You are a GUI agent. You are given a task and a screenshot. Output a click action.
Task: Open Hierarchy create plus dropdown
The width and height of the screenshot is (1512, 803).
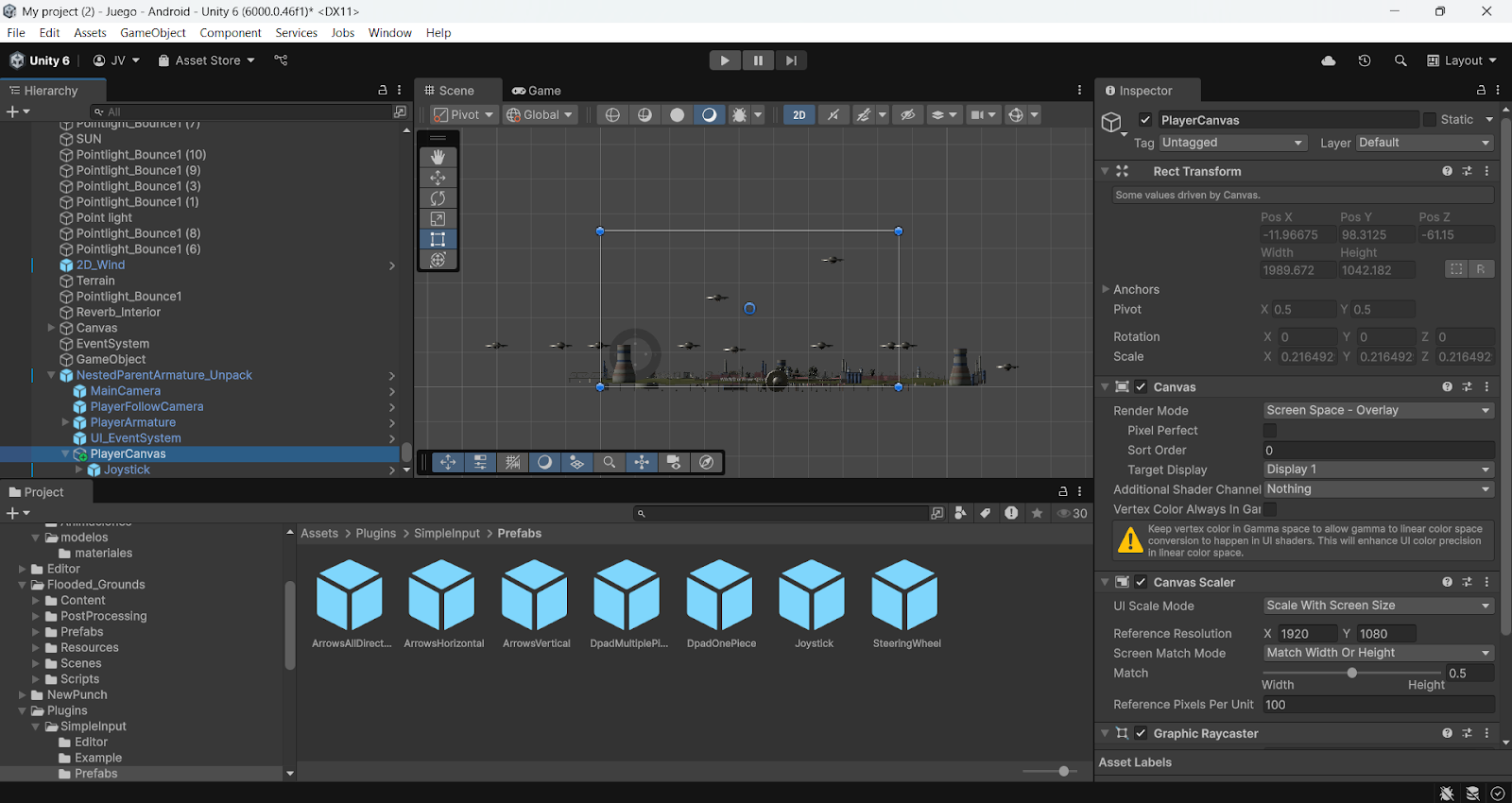coord(18,111)
